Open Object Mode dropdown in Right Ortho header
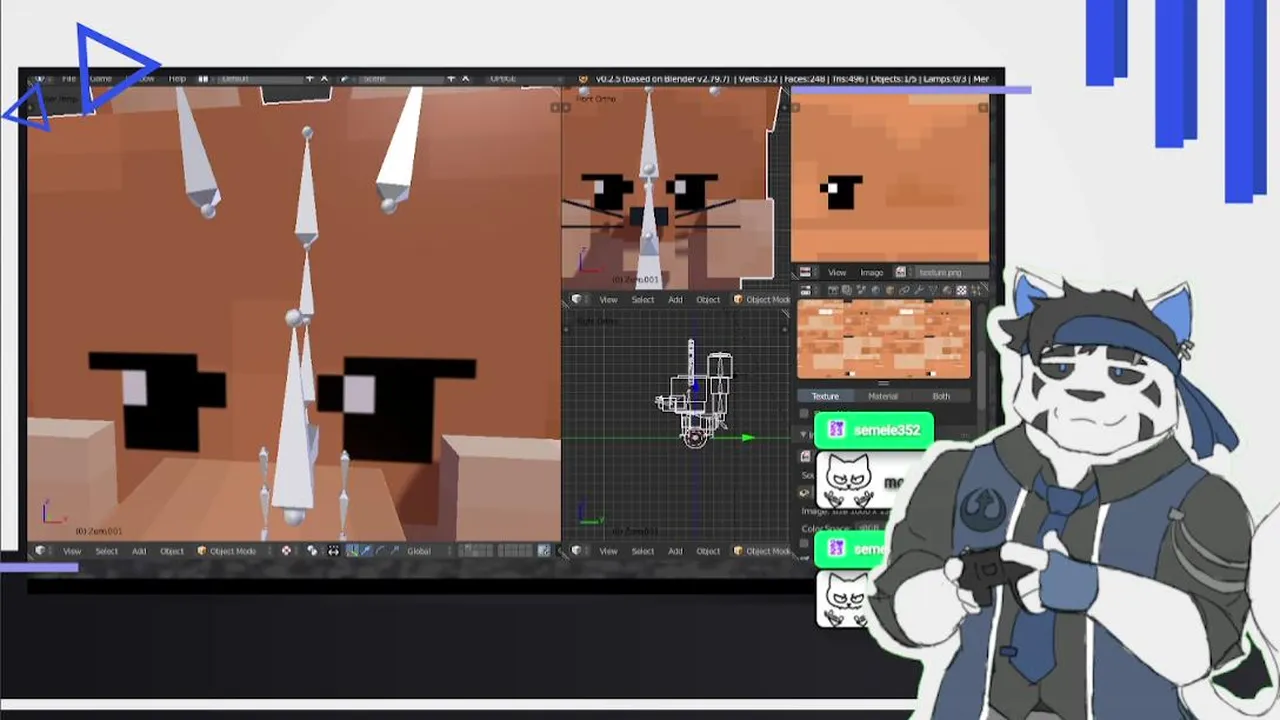 762,551
